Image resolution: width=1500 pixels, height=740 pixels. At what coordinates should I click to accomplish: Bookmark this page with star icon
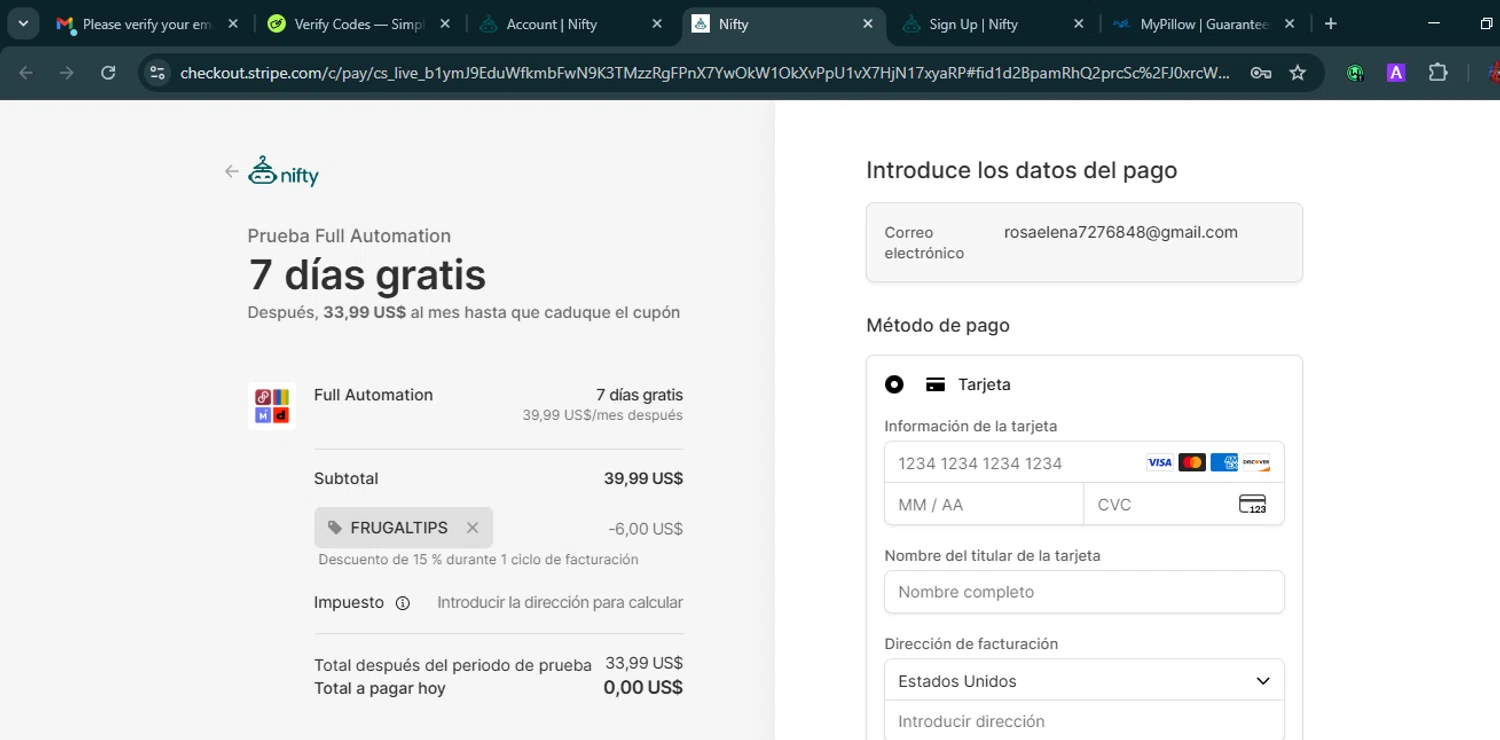point(1298,73)
